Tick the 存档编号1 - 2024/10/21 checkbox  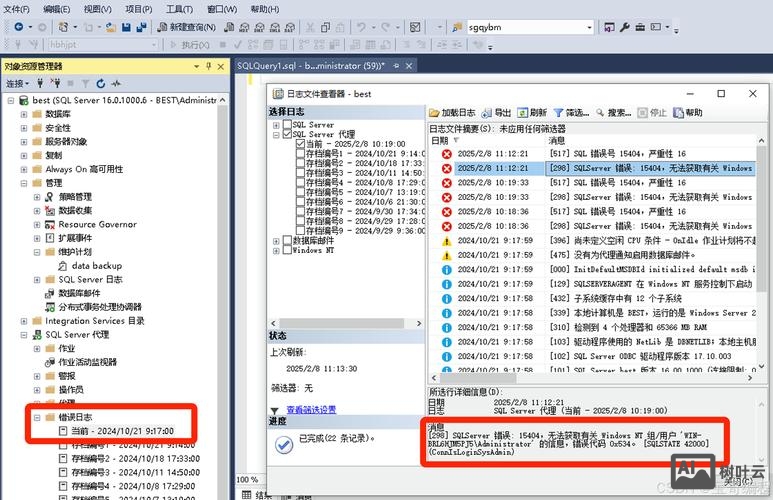tap(300, 153)
